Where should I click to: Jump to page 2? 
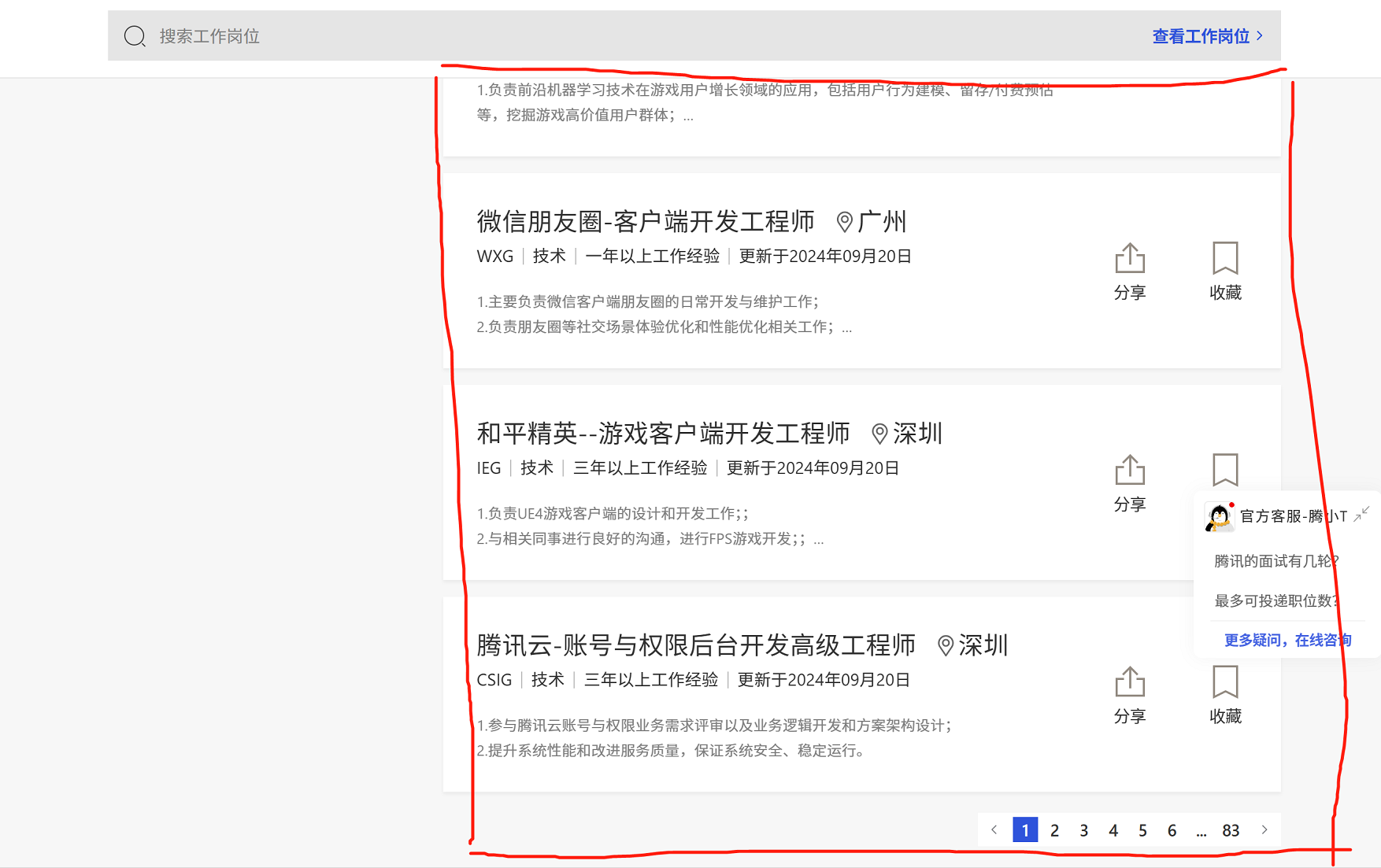pyautogui.click(x=1054, y=830)
